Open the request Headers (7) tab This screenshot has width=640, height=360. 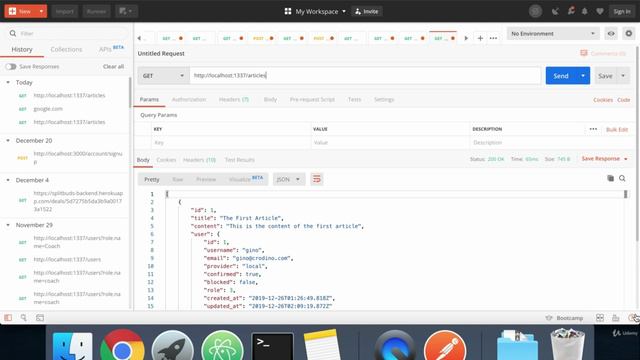click(234, 100)
